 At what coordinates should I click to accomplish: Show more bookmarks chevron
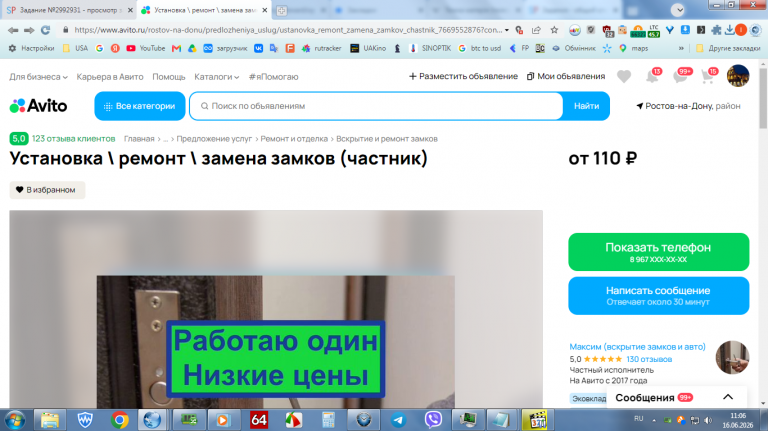681,48
